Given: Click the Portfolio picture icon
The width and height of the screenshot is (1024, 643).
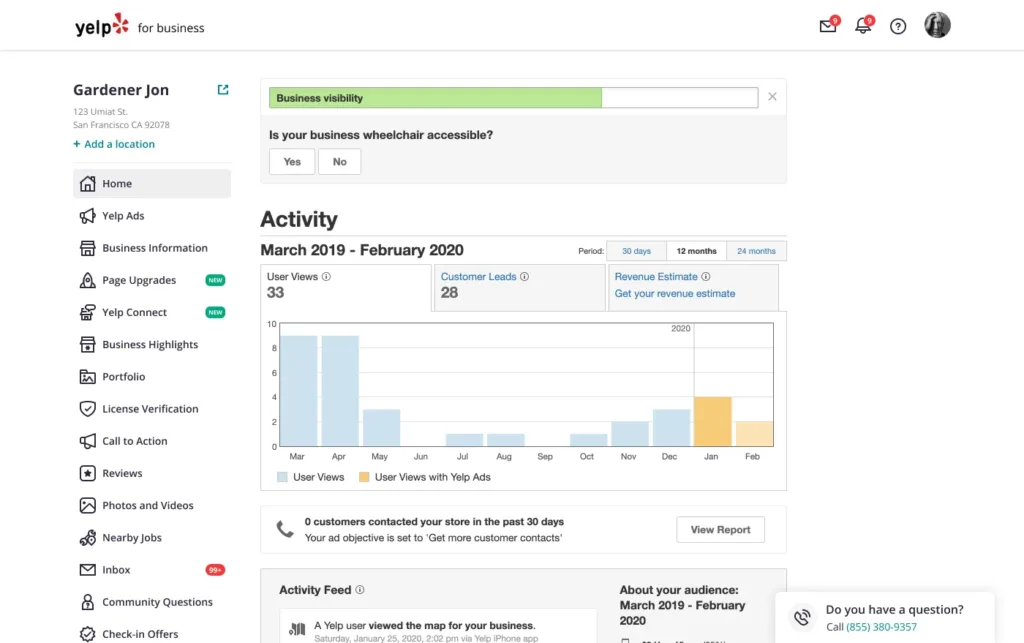Looking at the screenshot, I should coord(88,377).
